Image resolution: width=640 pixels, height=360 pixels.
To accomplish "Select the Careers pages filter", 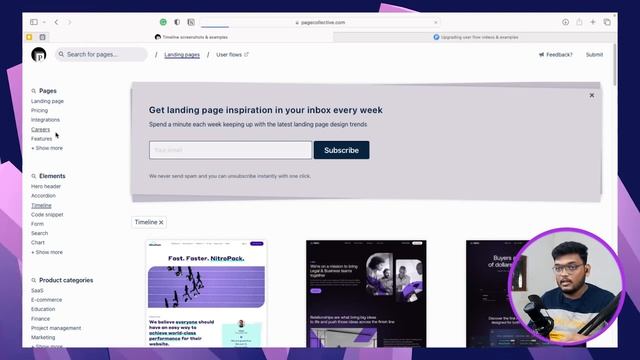I will 40,129.
